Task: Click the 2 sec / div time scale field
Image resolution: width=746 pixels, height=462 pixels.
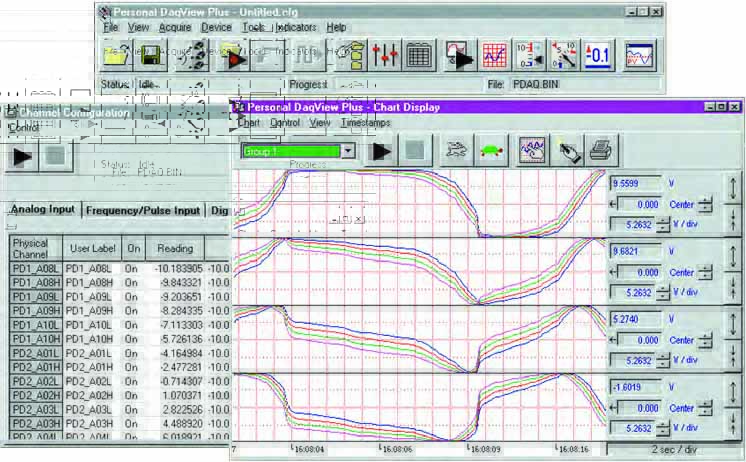Action: pos(674,449)
